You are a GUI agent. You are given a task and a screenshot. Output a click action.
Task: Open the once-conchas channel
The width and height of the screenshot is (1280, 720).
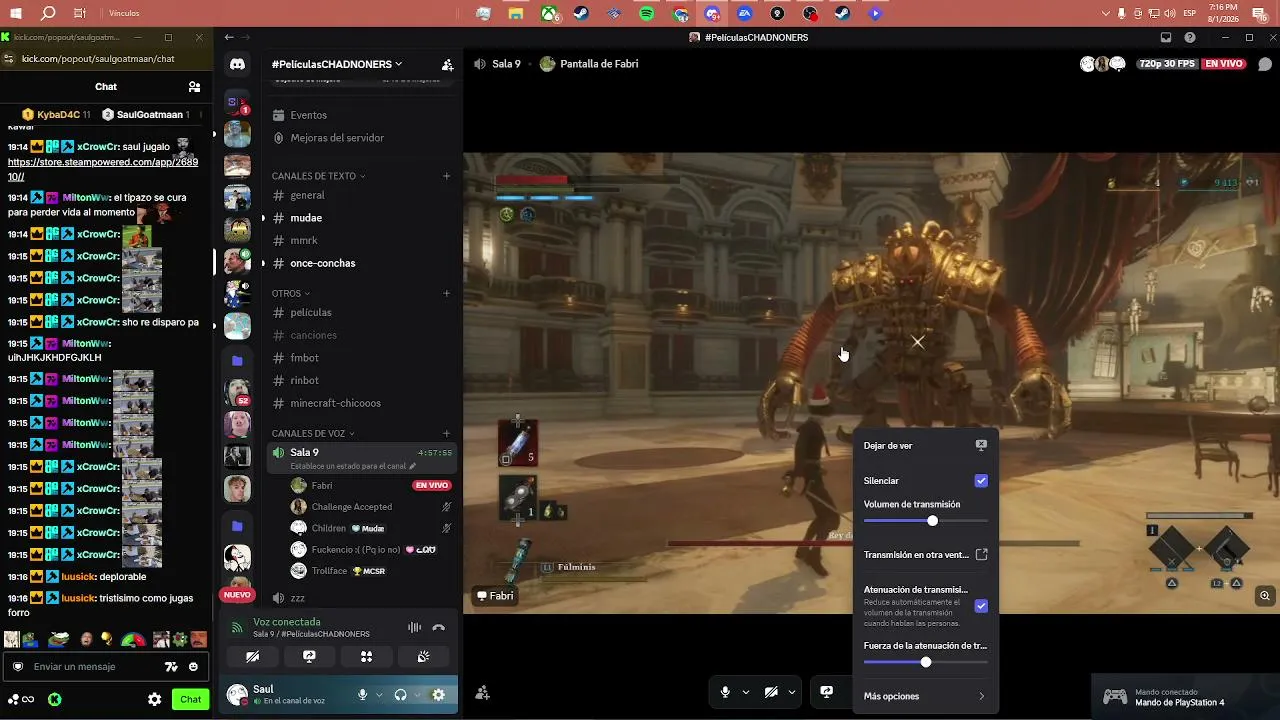(x=360, y=264)
